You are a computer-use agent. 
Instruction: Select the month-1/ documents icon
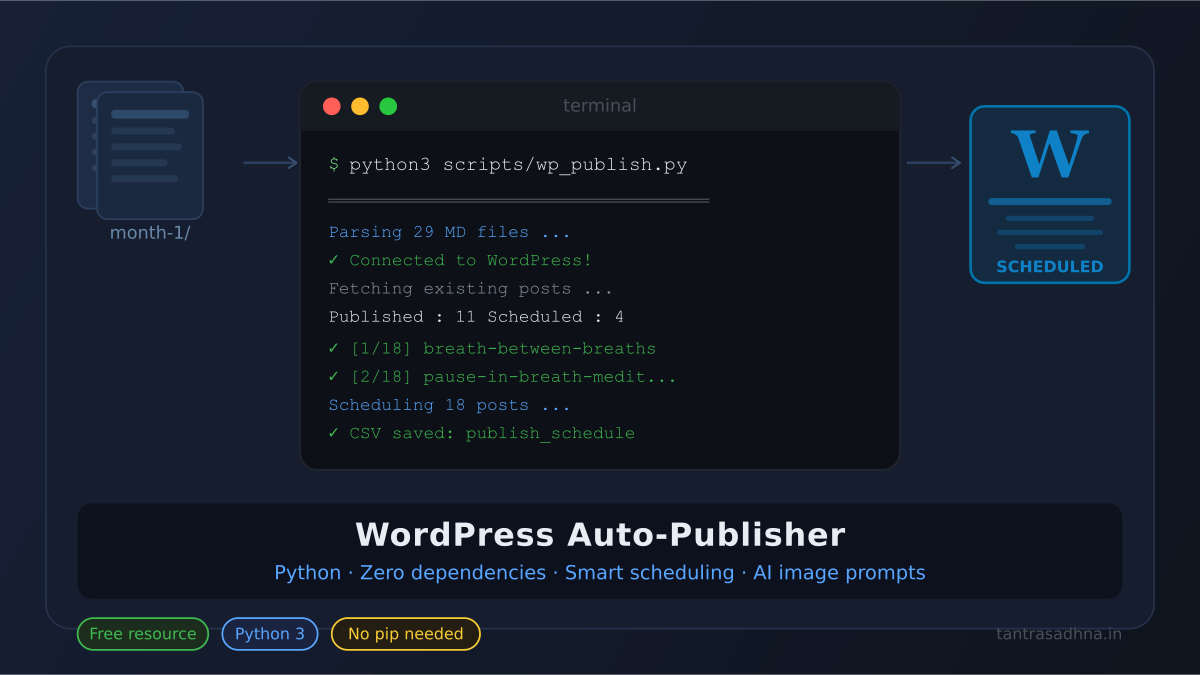[140, 150]
